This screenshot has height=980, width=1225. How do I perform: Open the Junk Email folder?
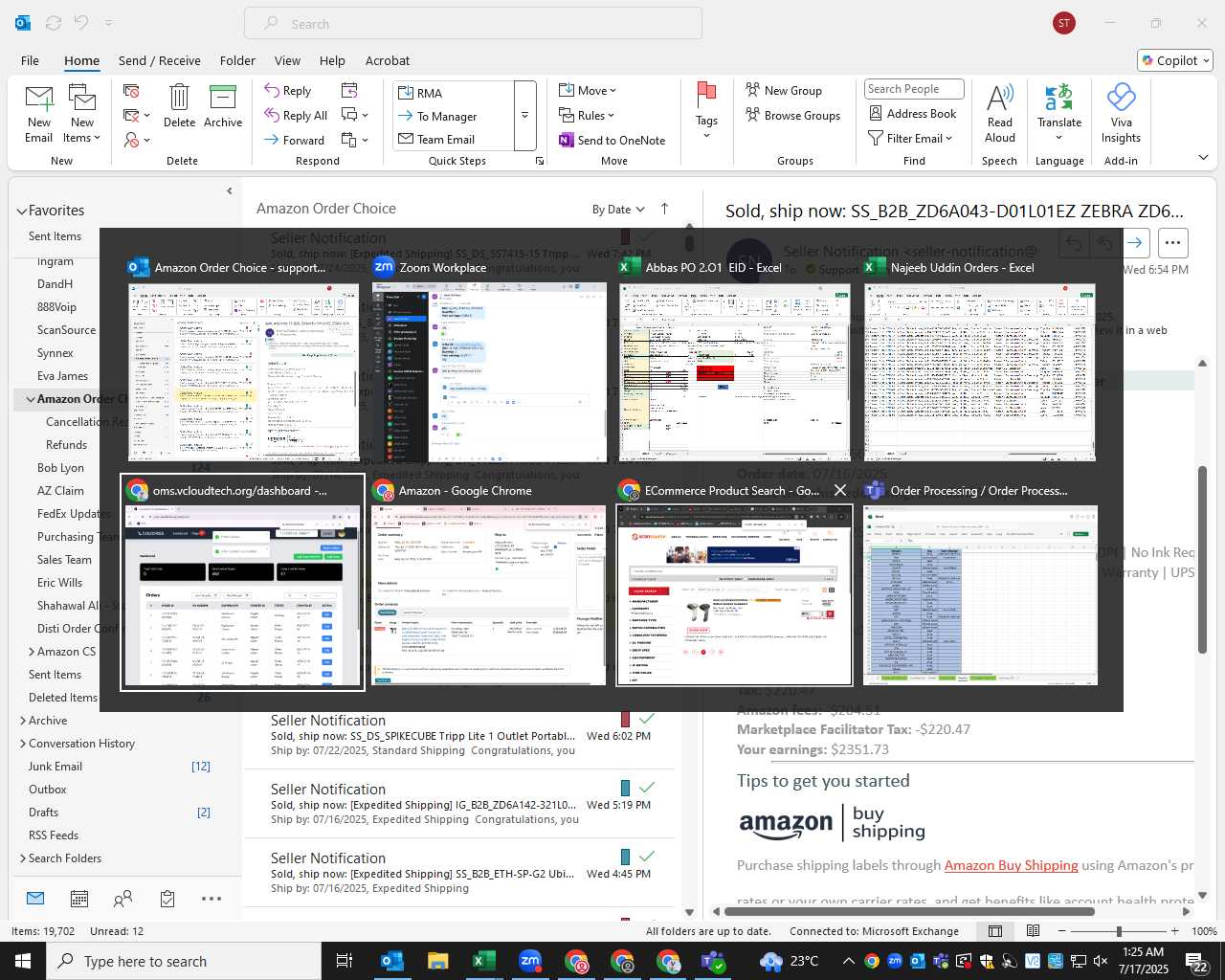point(56,767)
